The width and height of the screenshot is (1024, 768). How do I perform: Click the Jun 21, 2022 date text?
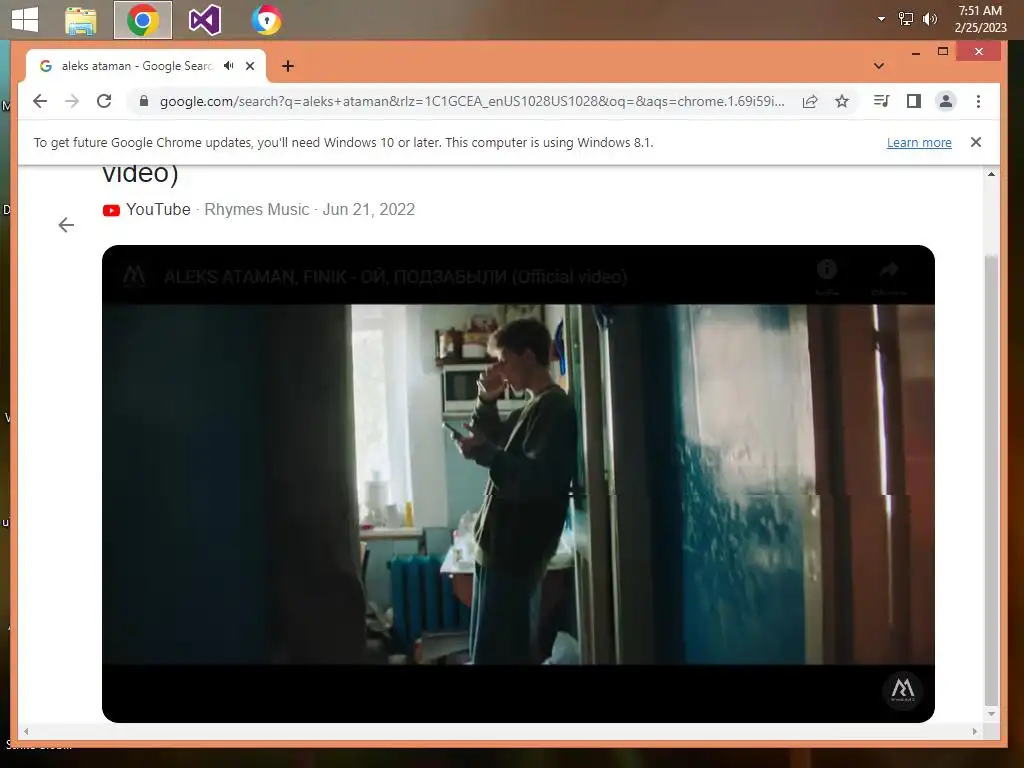369,210
